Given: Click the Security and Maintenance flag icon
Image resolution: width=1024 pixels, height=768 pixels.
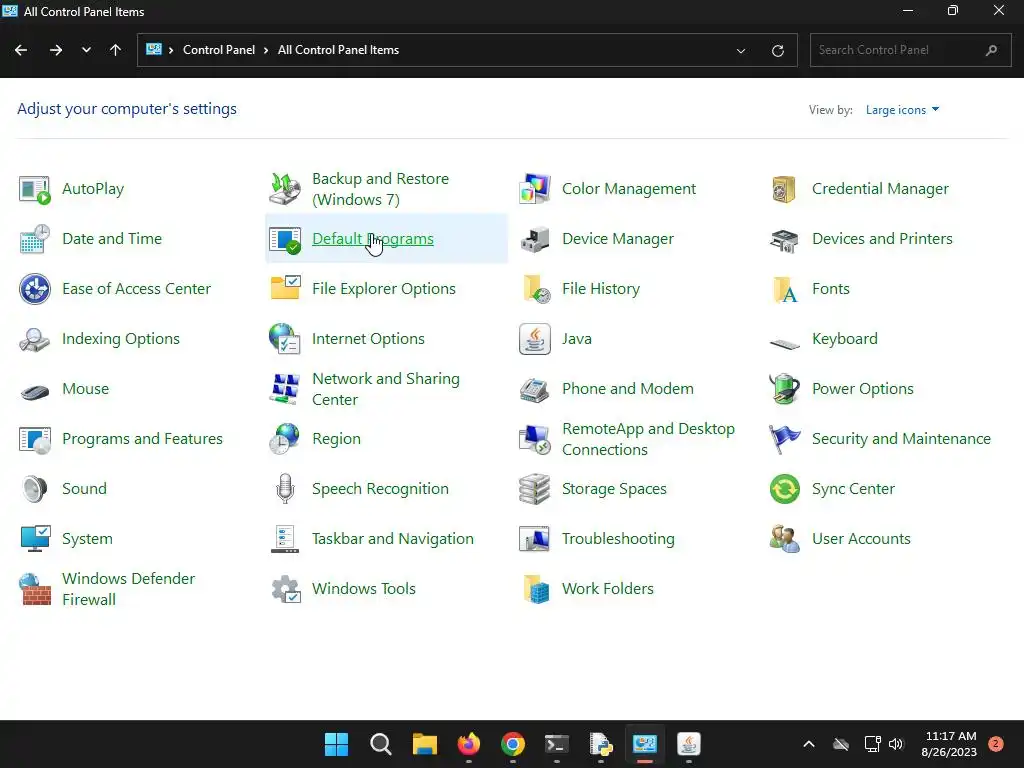Looking at the screenshot, I should click(784, 439).
